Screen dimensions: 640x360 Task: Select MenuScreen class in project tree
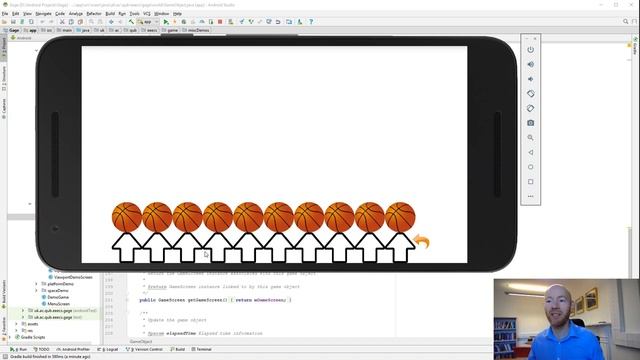[56, 304]
